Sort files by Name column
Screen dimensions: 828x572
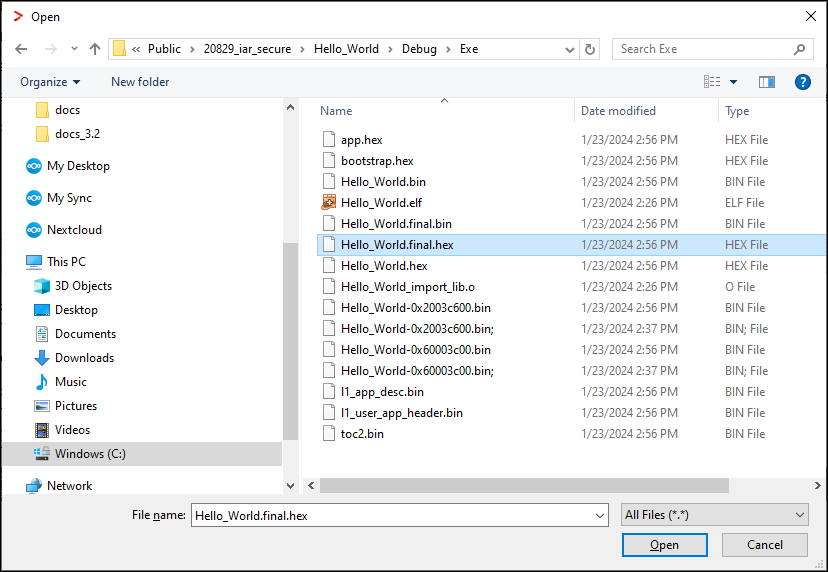(x=336, y=111)
